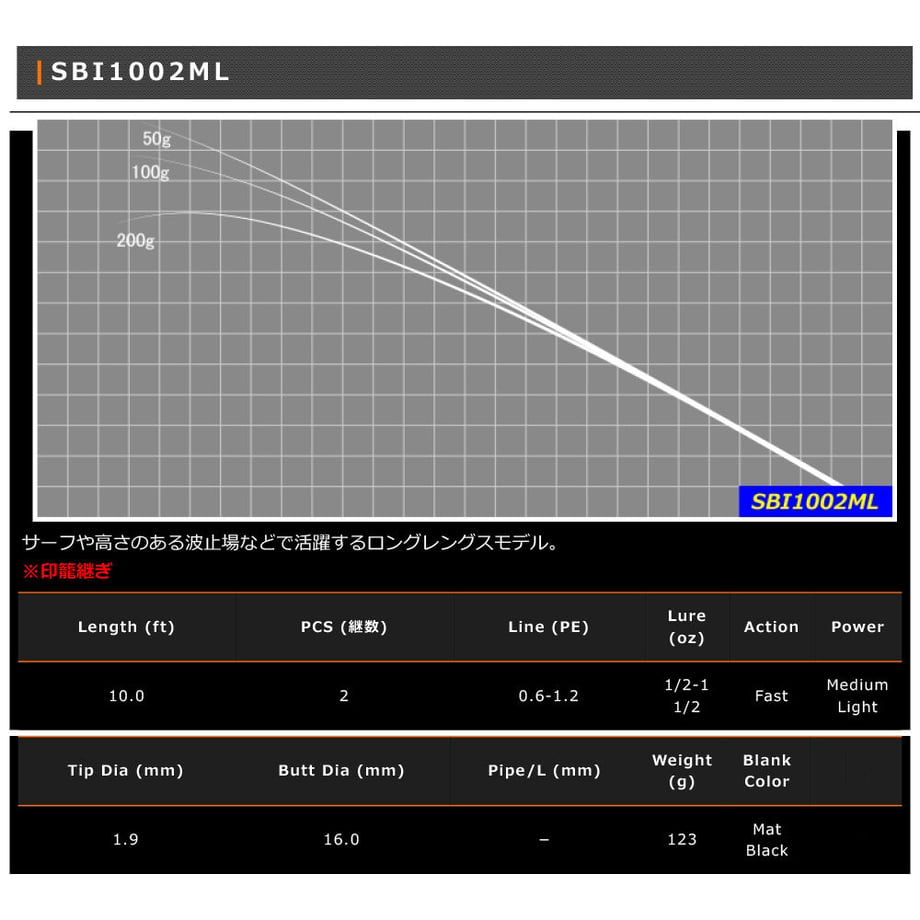Screen dimensions: 920x920
Task: Click the Tip Dia (mm) header
Action: (126, 770)
